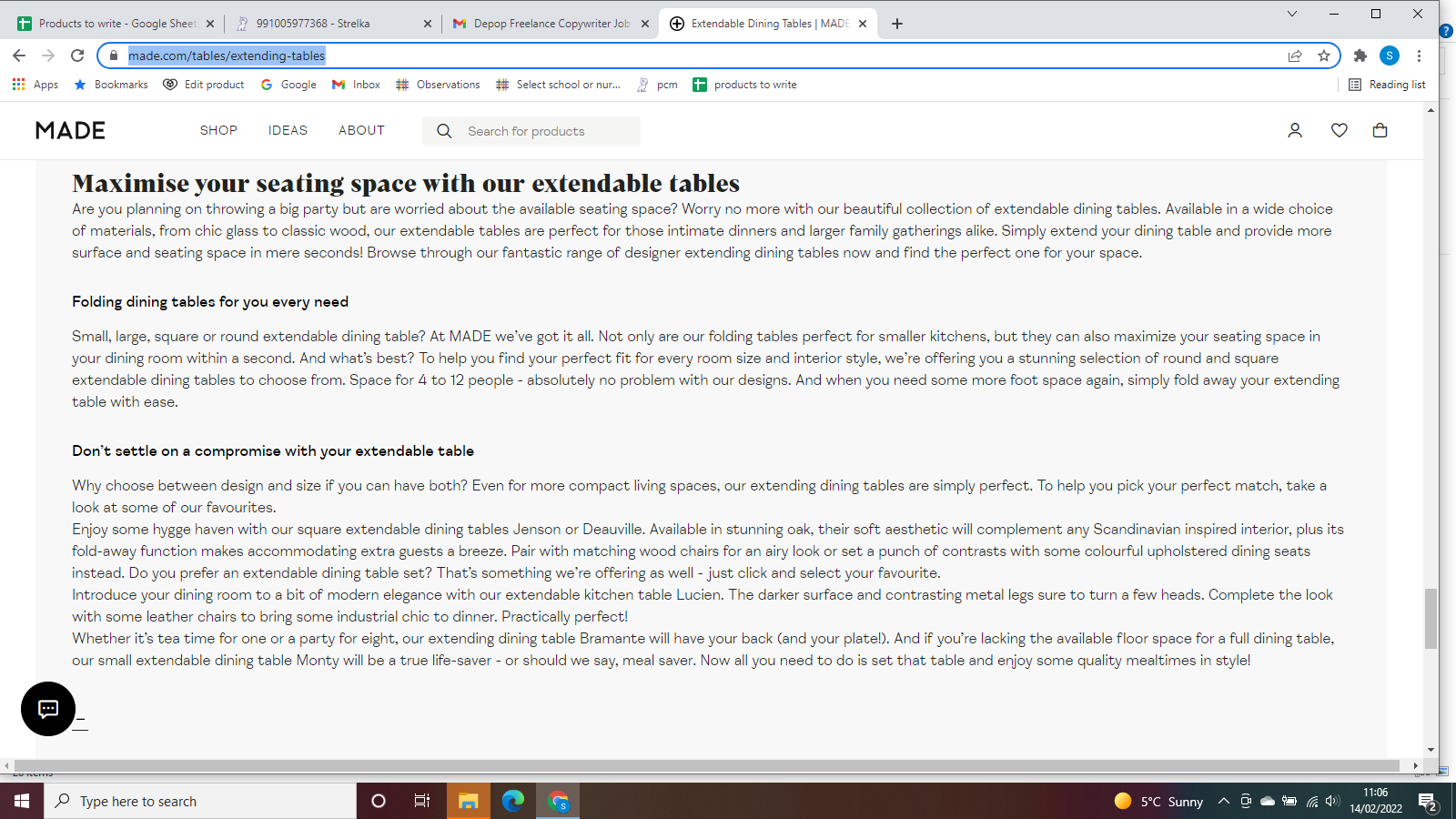The height and width of the screenshot is (819, 1456).
Task: Close the Extendable Dining Tables tab
Action: [x=863, y=24]
